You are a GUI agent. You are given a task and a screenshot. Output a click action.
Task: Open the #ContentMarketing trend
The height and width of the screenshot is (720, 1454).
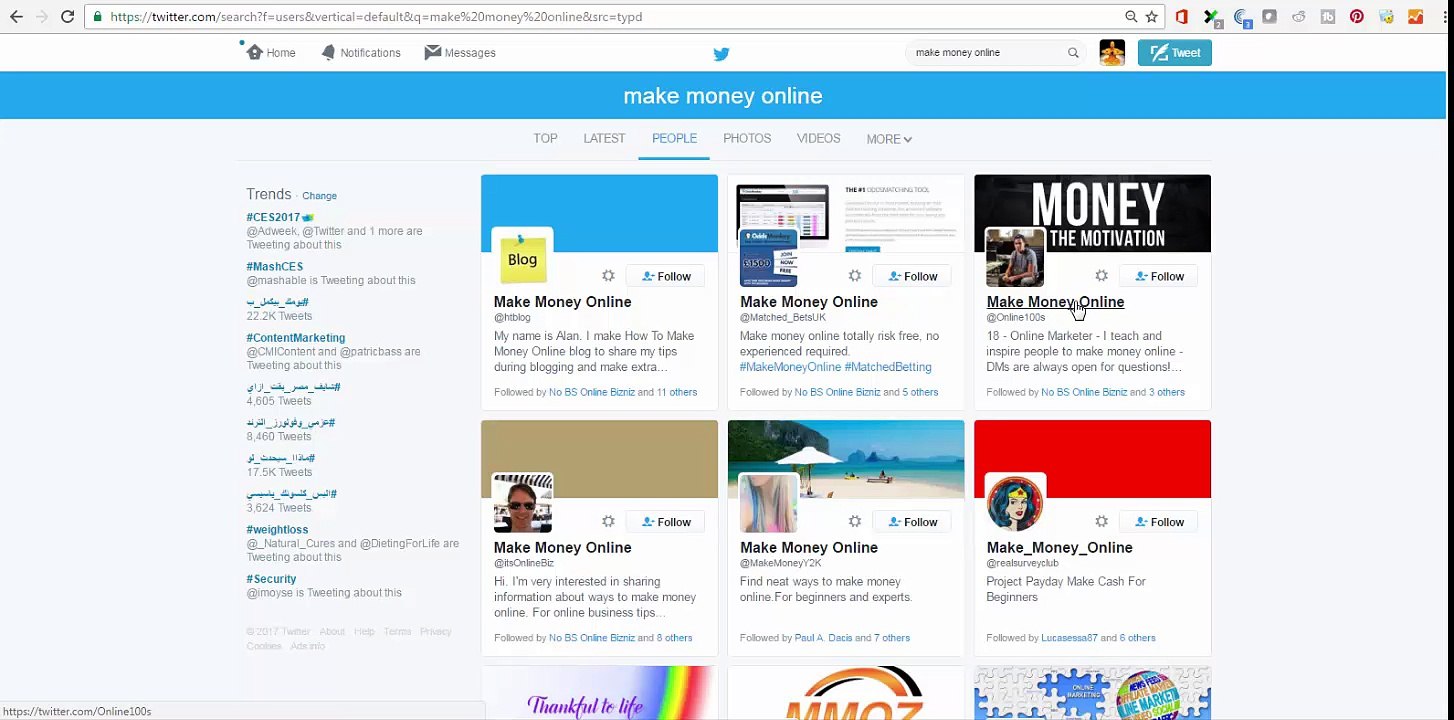[x=296, y=338]
